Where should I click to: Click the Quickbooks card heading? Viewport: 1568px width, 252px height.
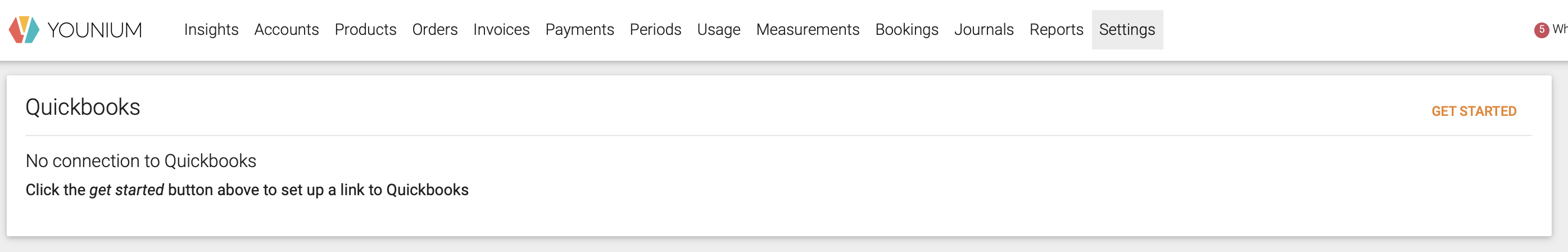coord(83,107)
